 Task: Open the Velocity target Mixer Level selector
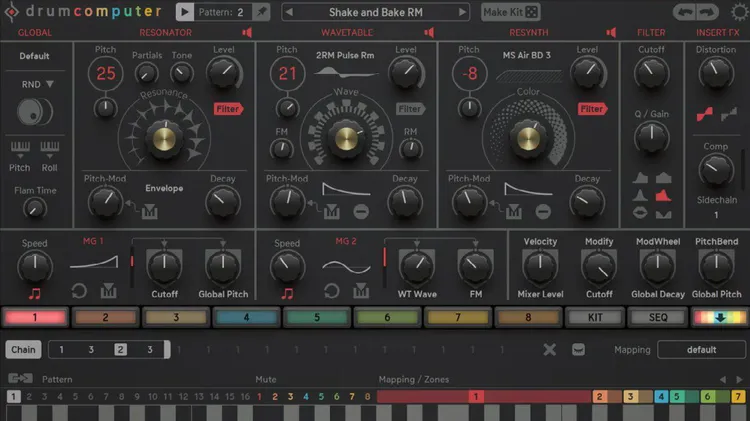[540, 294]
